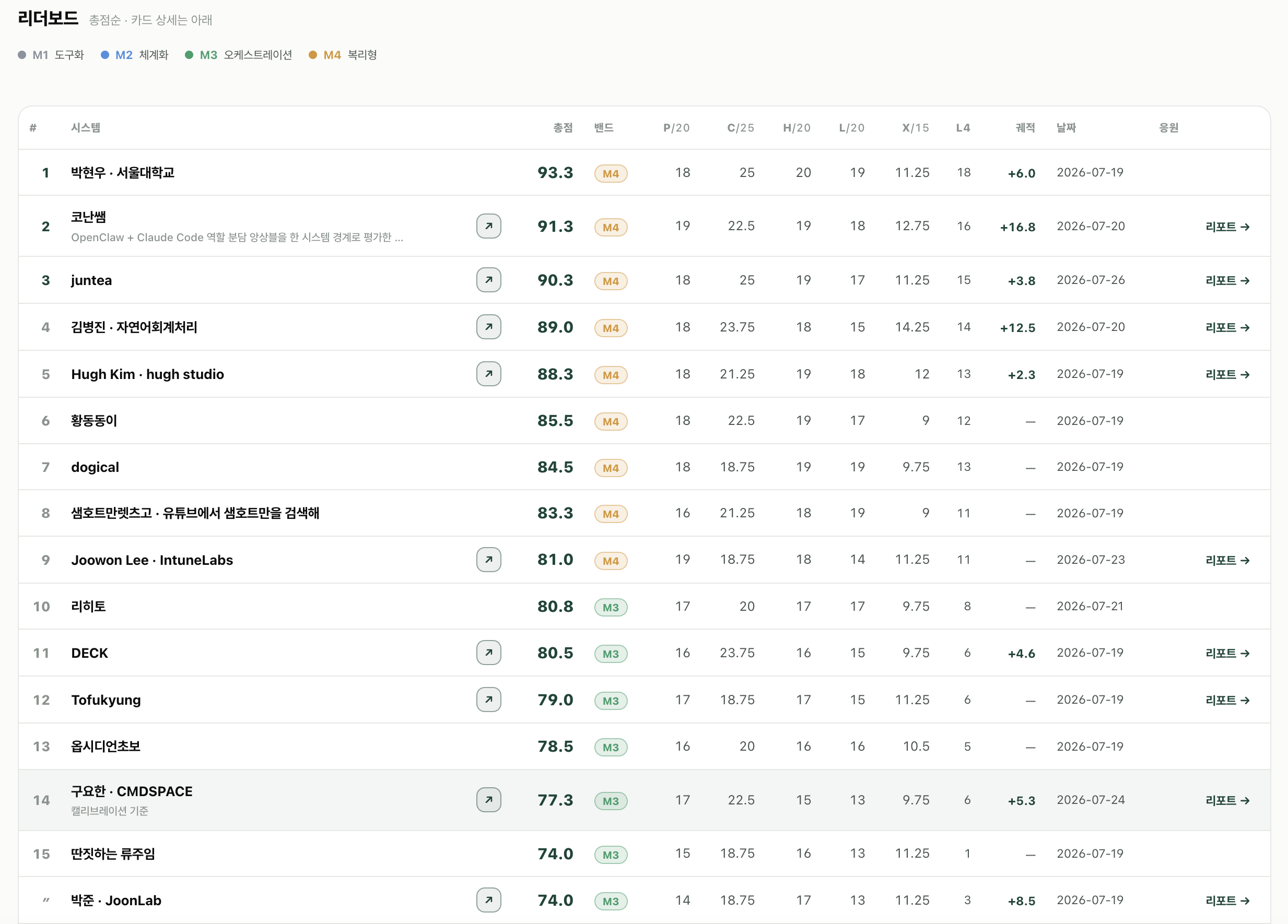Select the 박준 · JoonLab entry name

[x=116, y=901]
